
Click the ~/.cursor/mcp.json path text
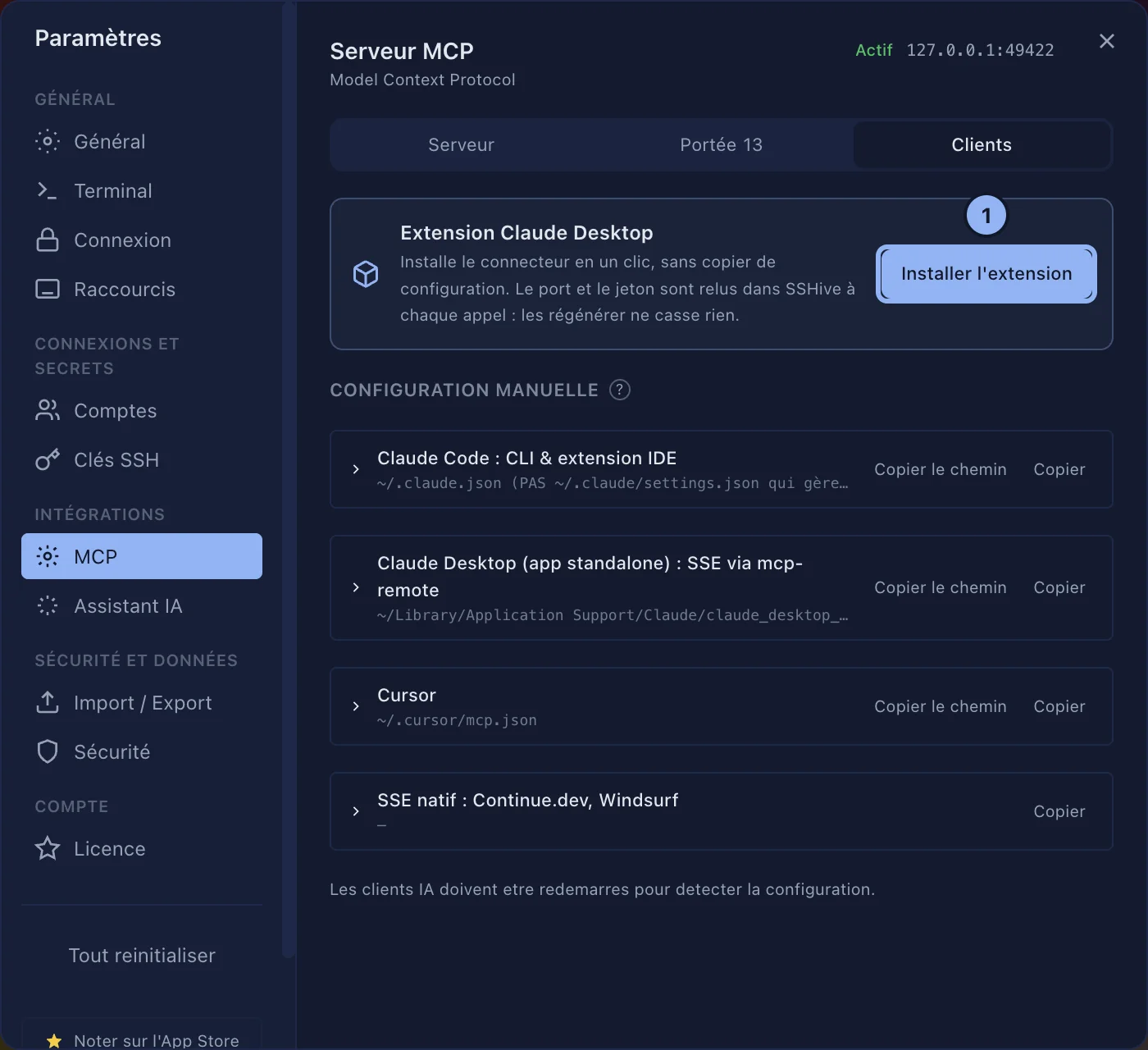coord(457,720)
